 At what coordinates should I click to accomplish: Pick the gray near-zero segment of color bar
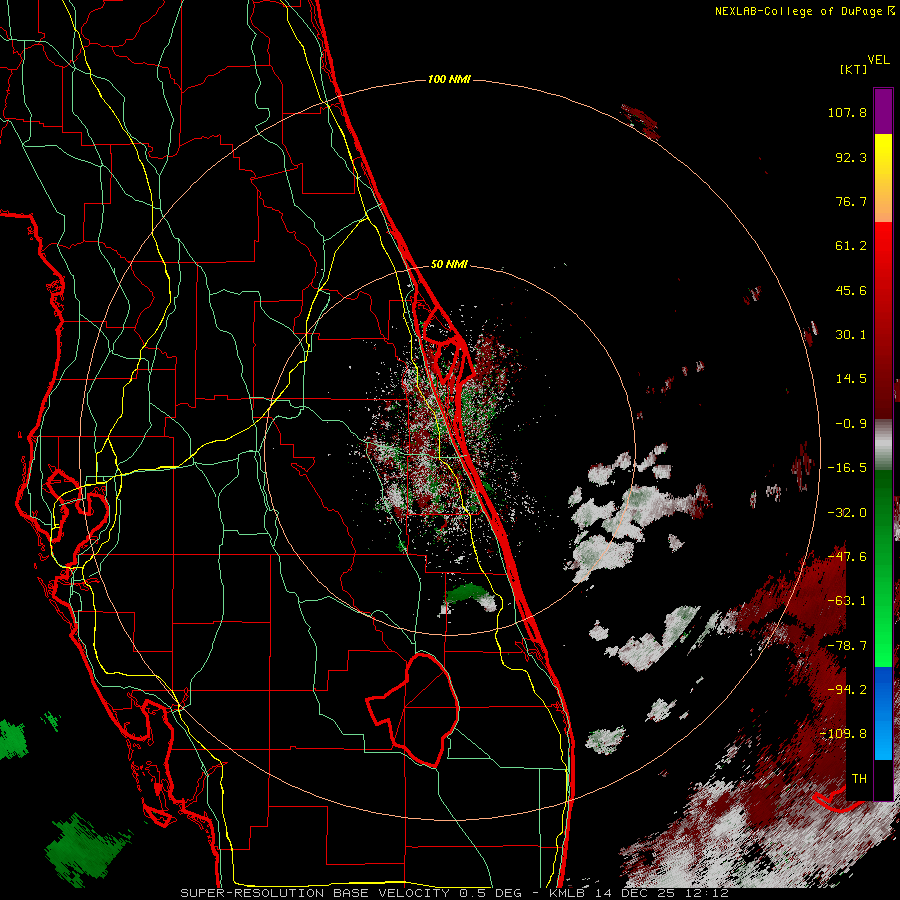tap(883, 445)
